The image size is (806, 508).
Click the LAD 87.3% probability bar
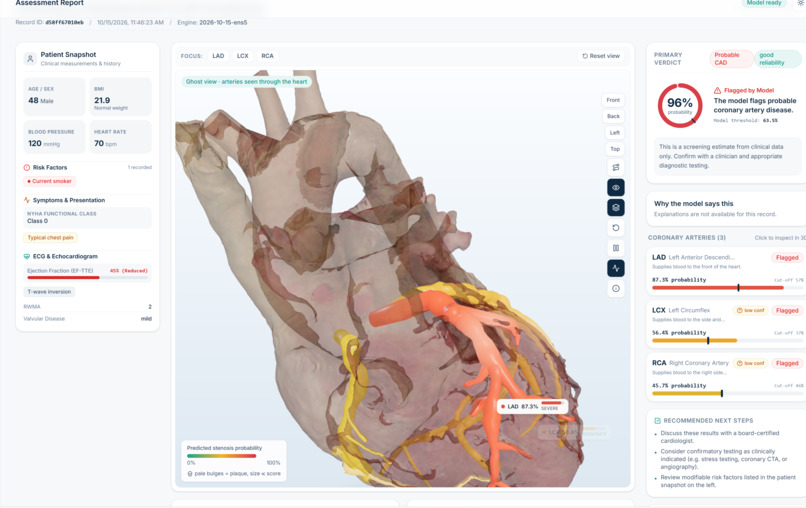727,288
